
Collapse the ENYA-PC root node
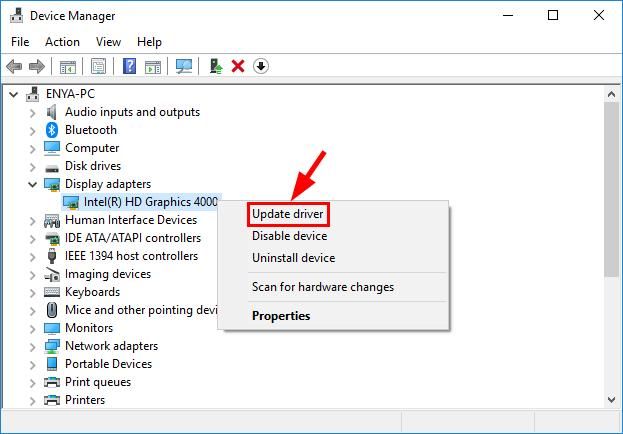(x=13, y=94)
